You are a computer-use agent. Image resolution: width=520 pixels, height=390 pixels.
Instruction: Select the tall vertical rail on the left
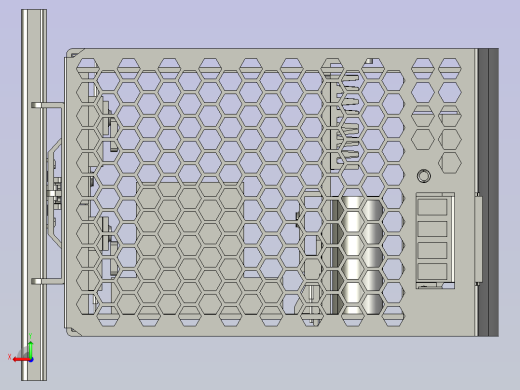click(x=34, y=195)
